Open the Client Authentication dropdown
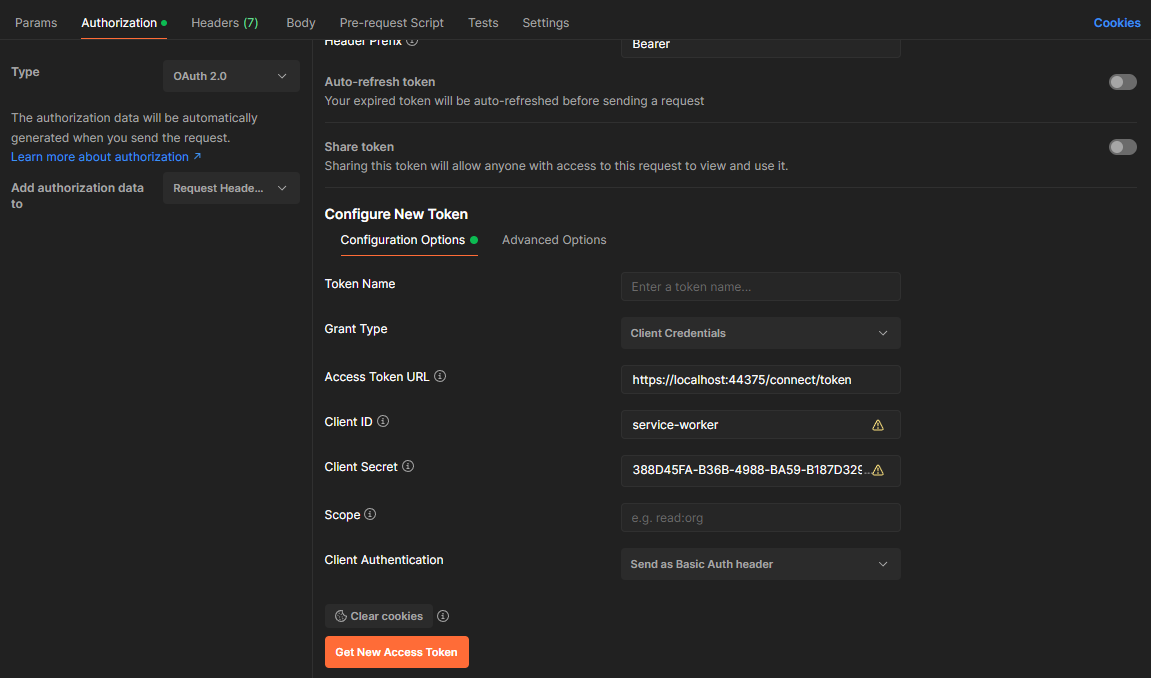The height and width of the screenshot is (678, 1151). [760, 564]
